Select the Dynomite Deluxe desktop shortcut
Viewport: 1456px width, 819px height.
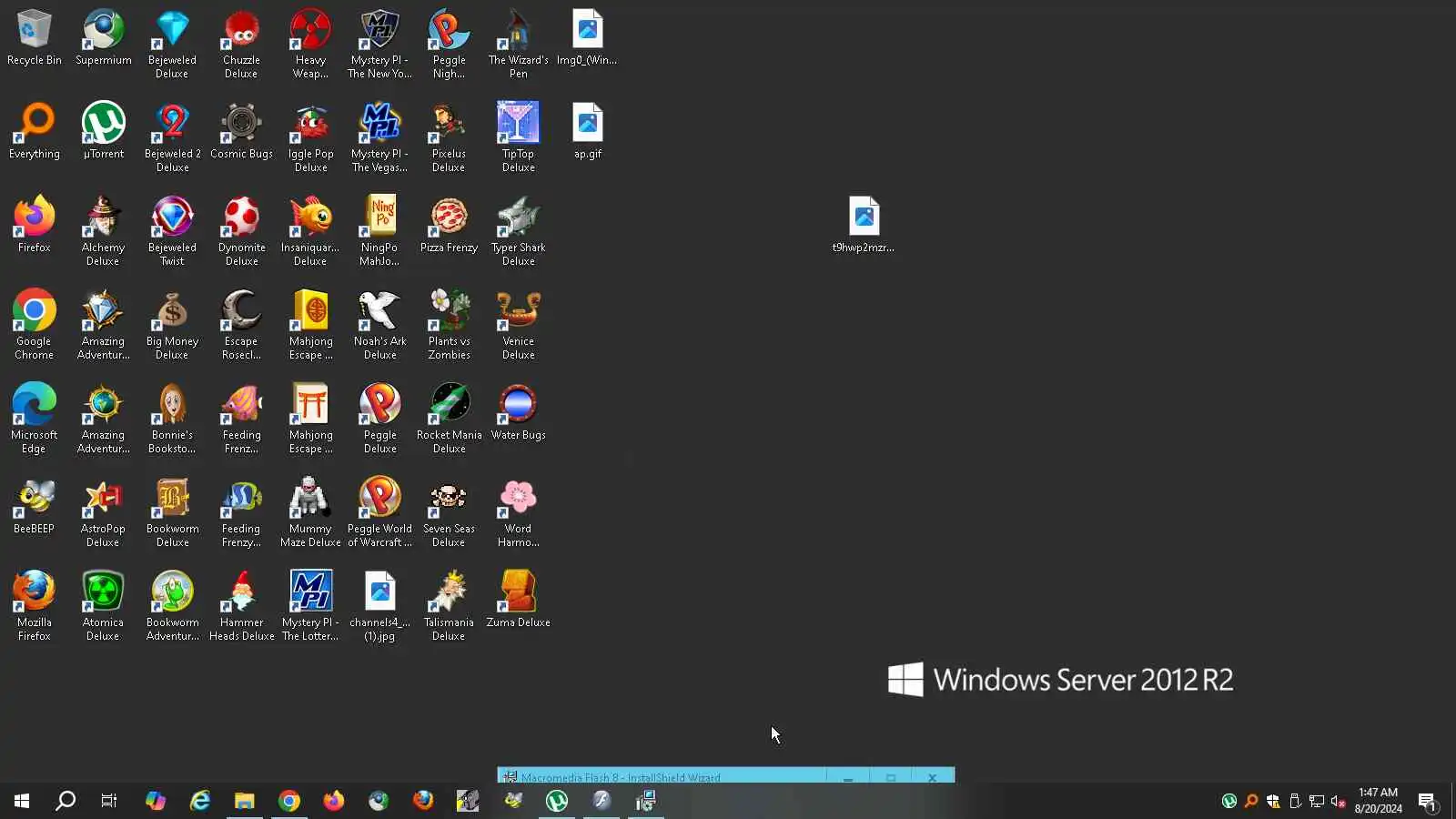[241, 231]
